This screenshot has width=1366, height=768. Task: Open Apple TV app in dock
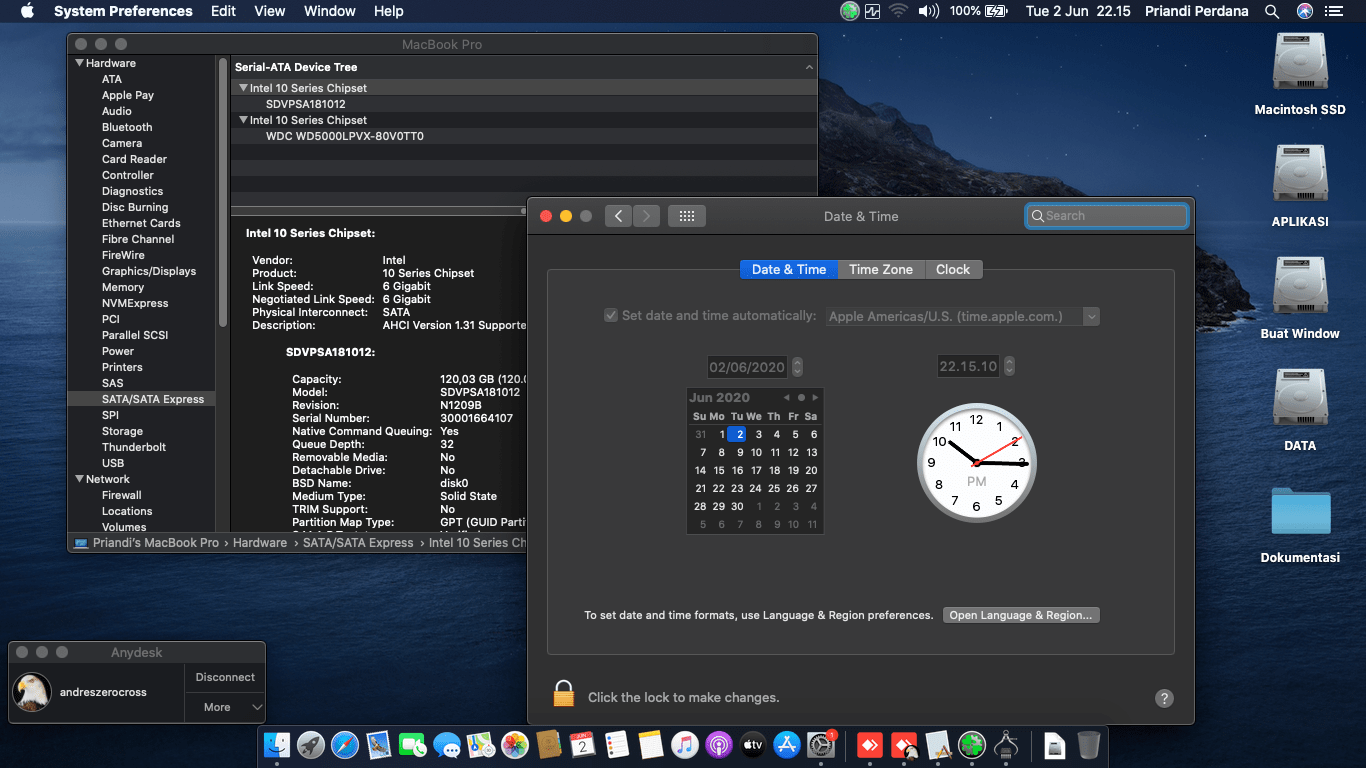(753, 745)
